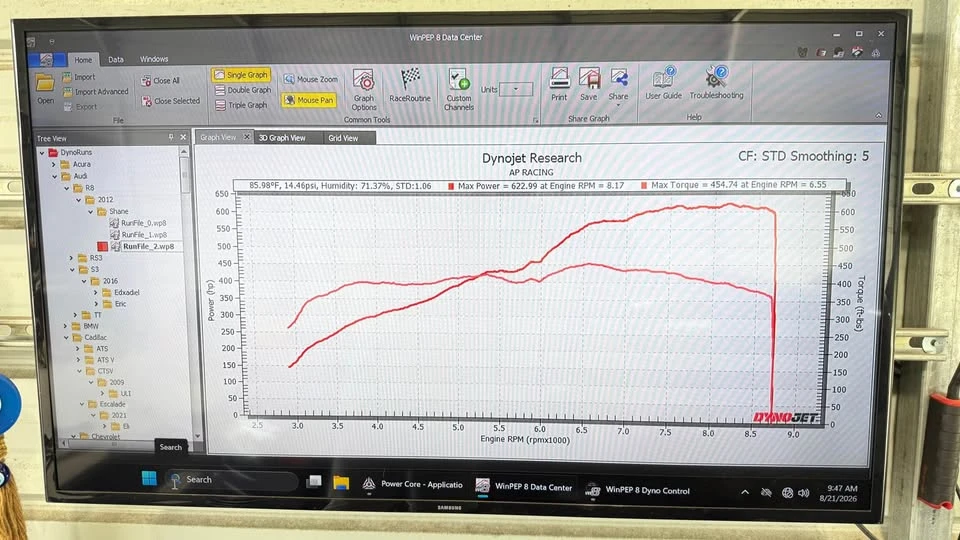
Task: Open the Units dropdown
Action: click(x=516, y=90)
